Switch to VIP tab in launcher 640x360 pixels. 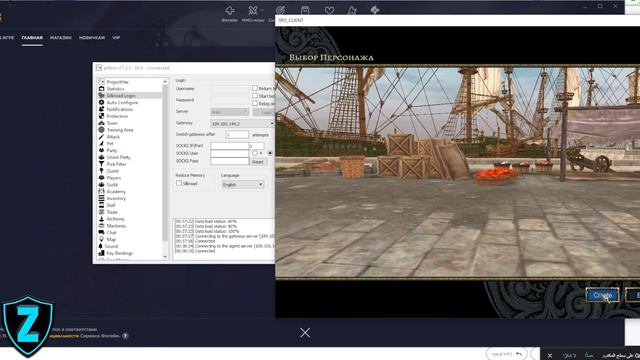click(116, 38)
